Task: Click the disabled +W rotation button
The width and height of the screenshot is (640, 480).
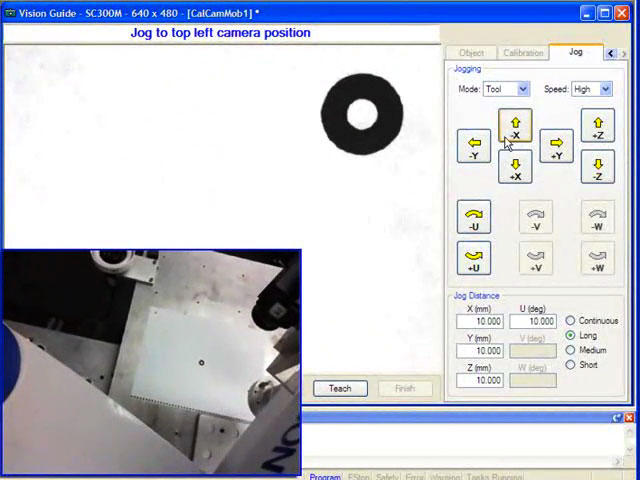Action: tap(598, 258)
